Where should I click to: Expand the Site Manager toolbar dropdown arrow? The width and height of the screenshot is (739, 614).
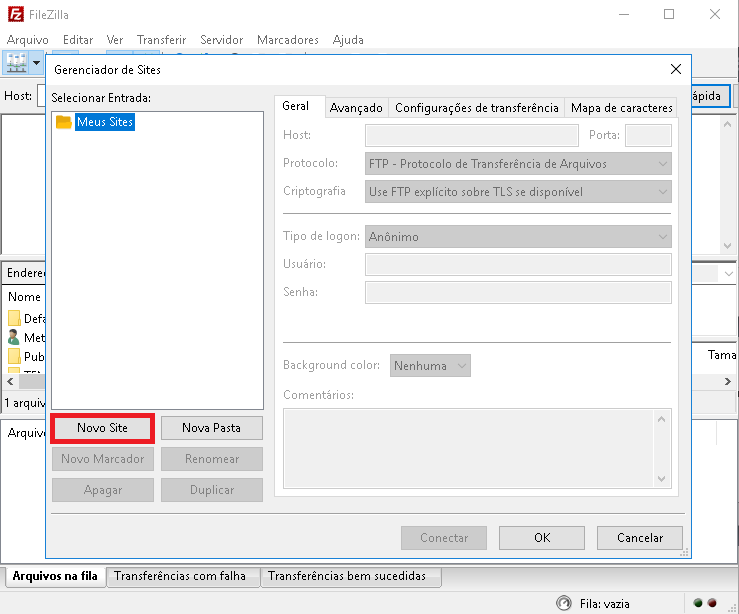click(x=38, y=62)
